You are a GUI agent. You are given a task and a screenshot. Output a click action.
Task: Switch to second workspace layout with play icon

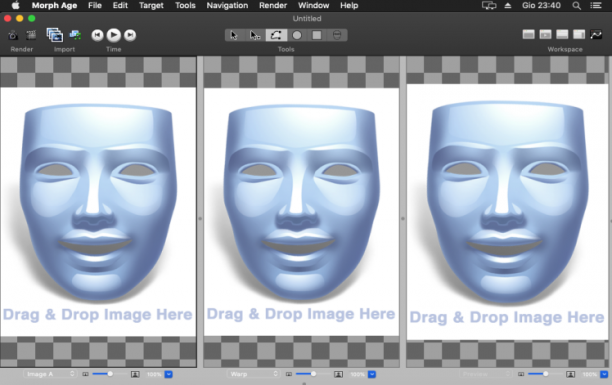pos(545,35)
